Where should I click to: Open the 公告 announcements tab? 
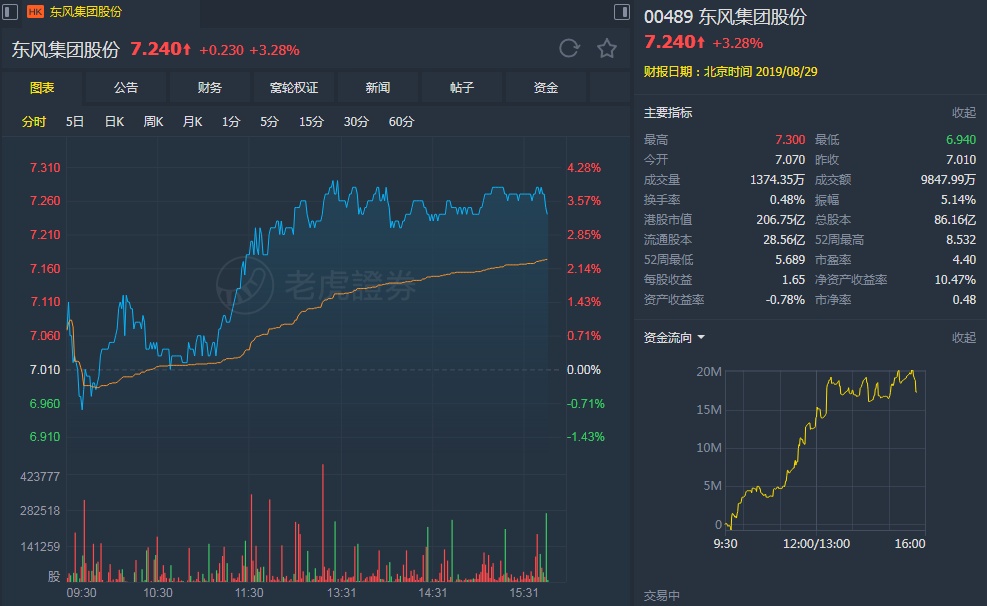pos(126,88)
